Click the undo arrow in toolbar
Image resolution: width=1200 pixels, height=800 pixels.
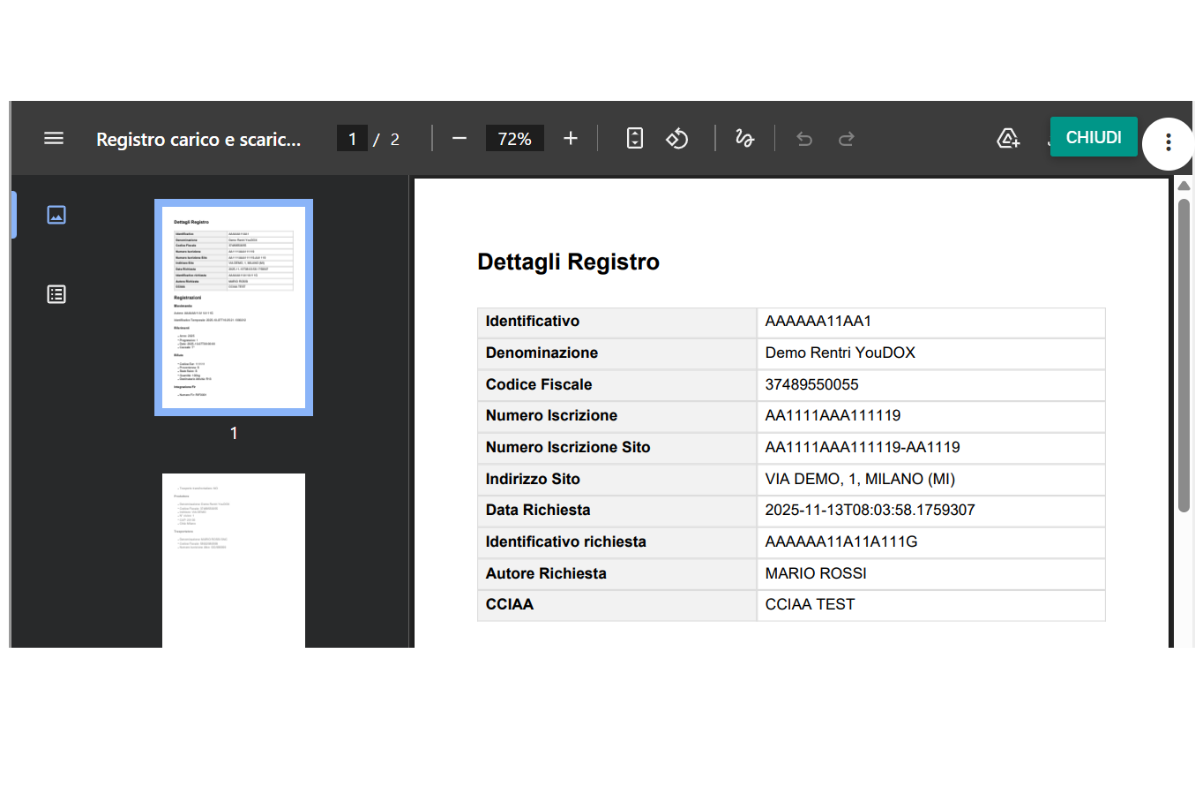[x=804, y=139]
